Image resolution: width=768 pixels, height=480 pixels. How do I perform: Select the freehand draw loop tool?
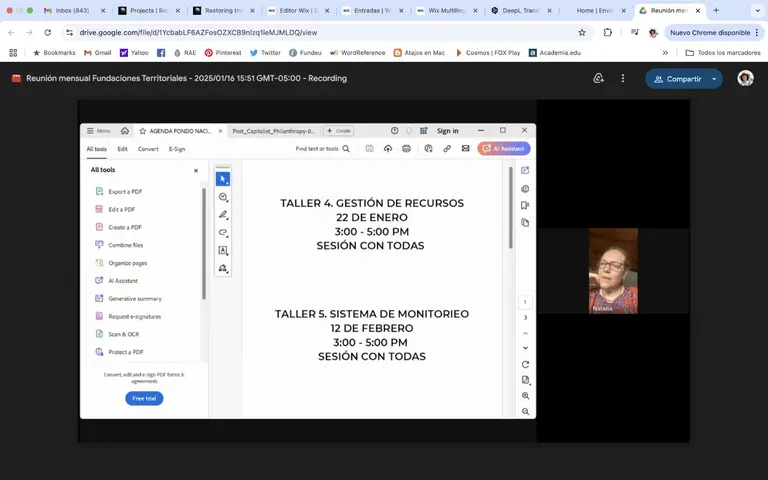[x=223, y=232]
